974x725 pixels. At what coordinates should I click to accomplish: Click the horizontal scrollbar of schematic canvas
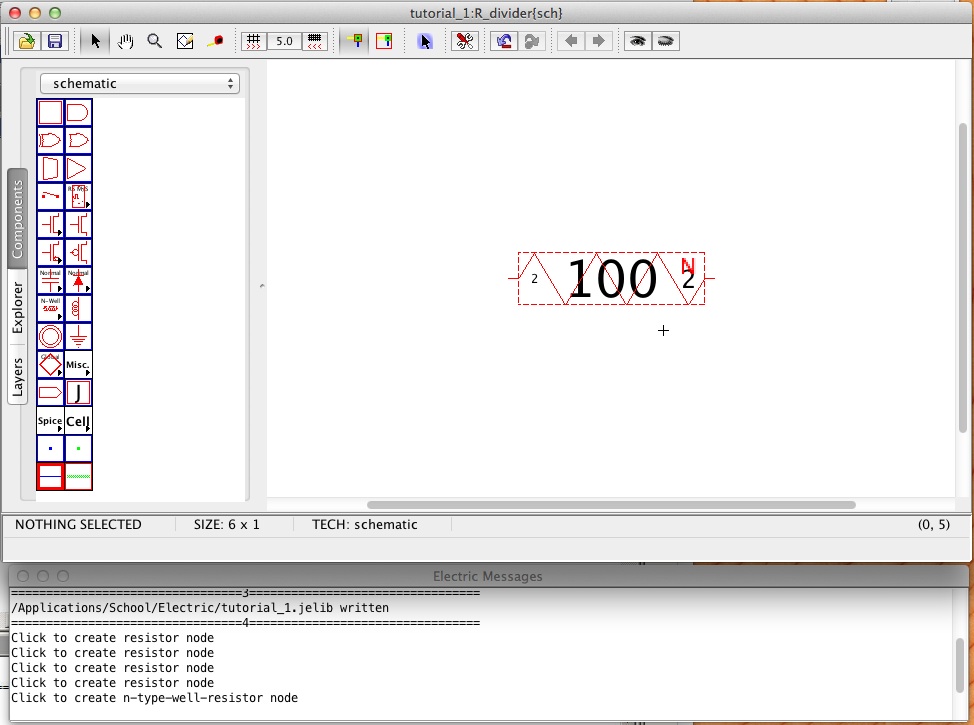click(611, 505)
